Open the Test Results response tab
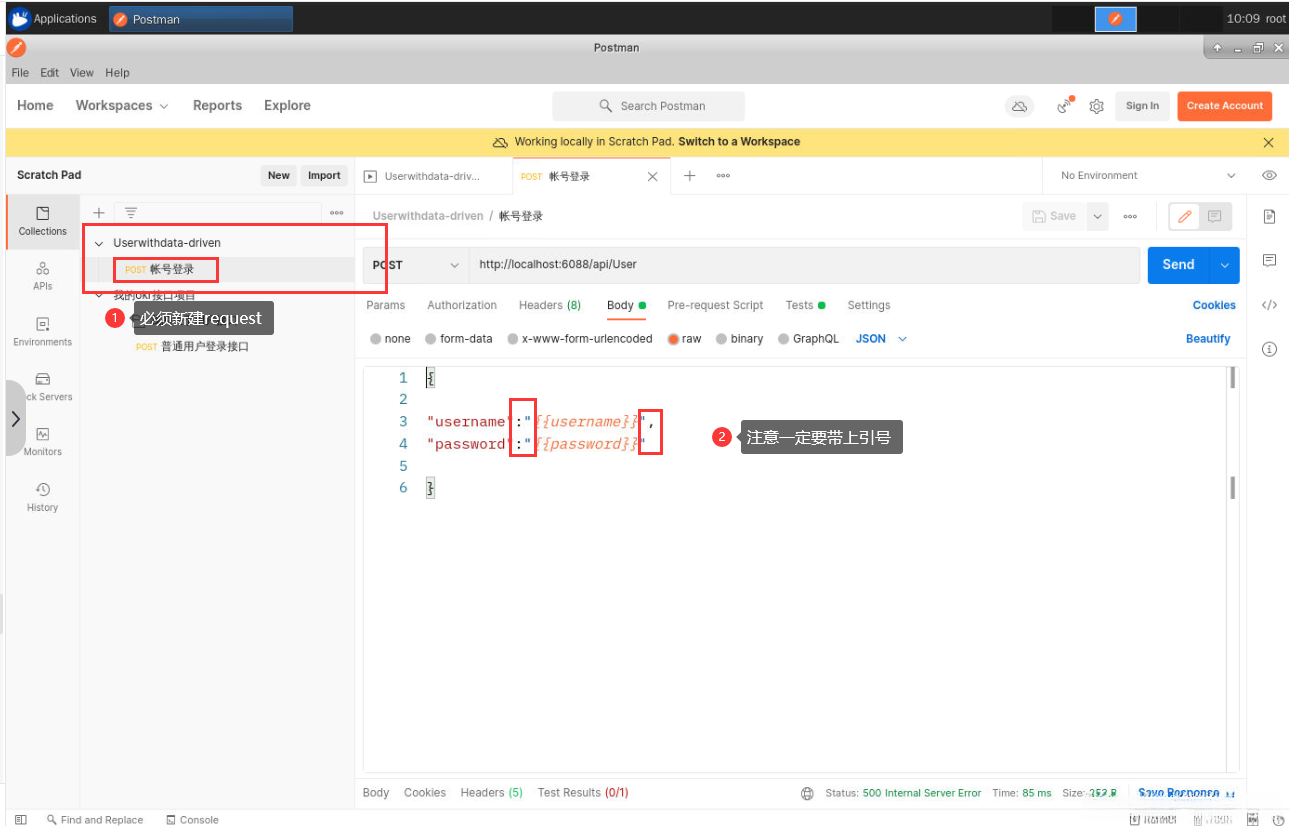Image resolution: width=1289 pixels, height=826 pixels. tap(583, 793)
